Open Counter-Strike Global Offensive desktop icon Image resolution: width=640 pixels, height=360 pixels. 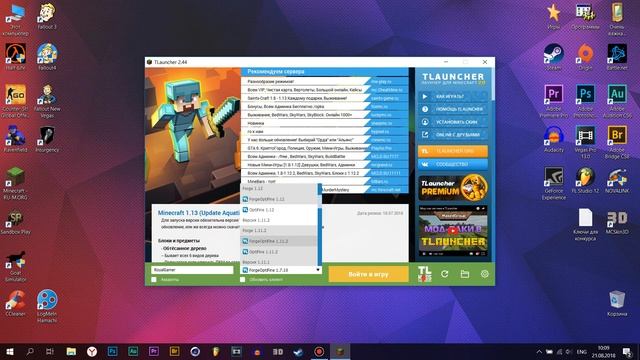coord(16,101)
